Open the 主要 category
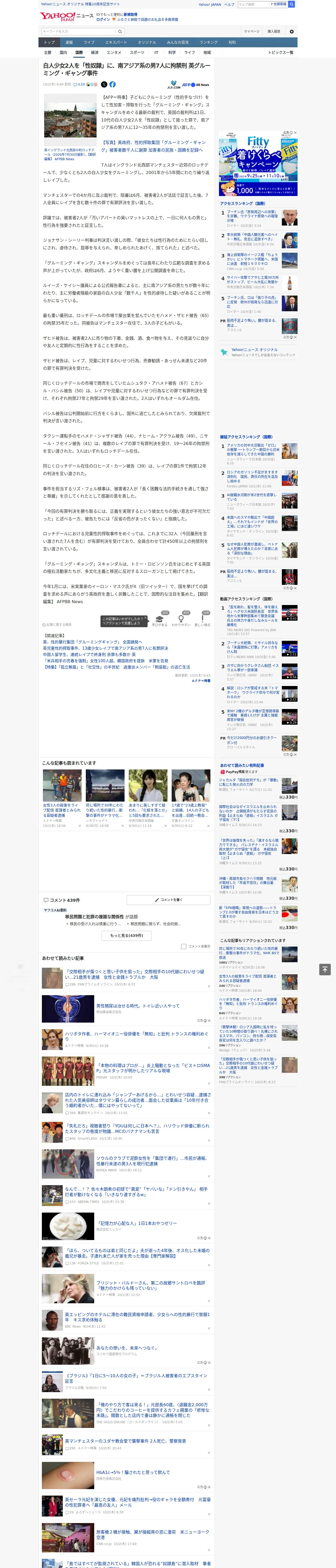Screen dimensions: 336x1568 coord(48,52)
